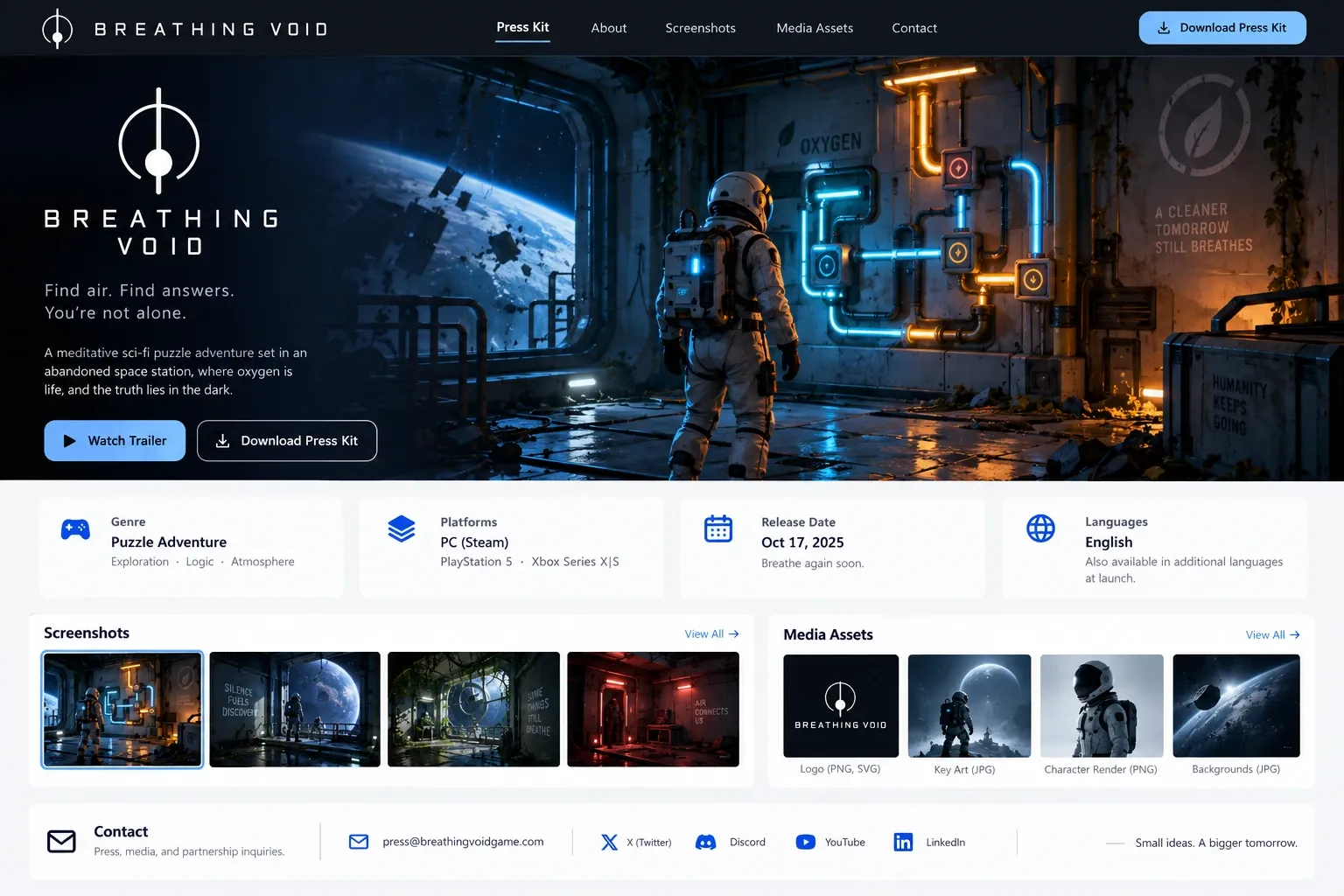Click the calendar Release Date icon
The width and height of the screenshot is (1344, 896).
pos(718,528)
